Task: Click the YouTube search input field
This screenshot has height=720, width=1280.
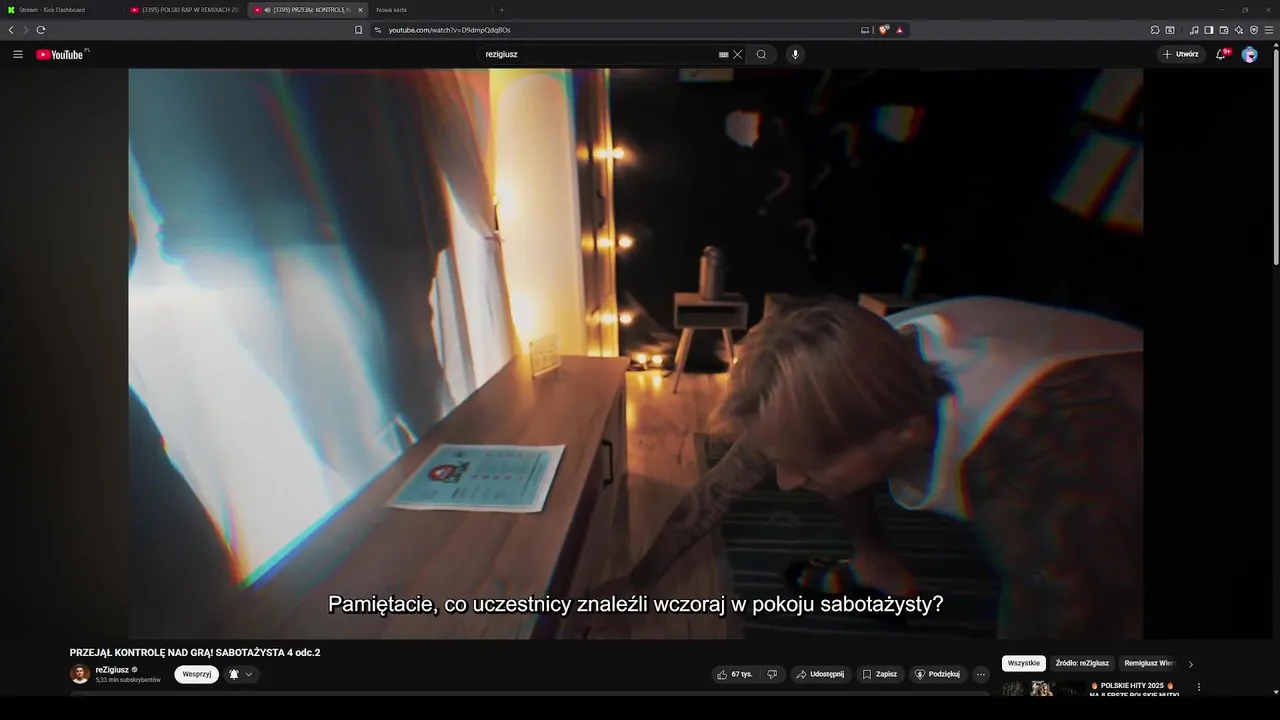Action: (600, 55)
